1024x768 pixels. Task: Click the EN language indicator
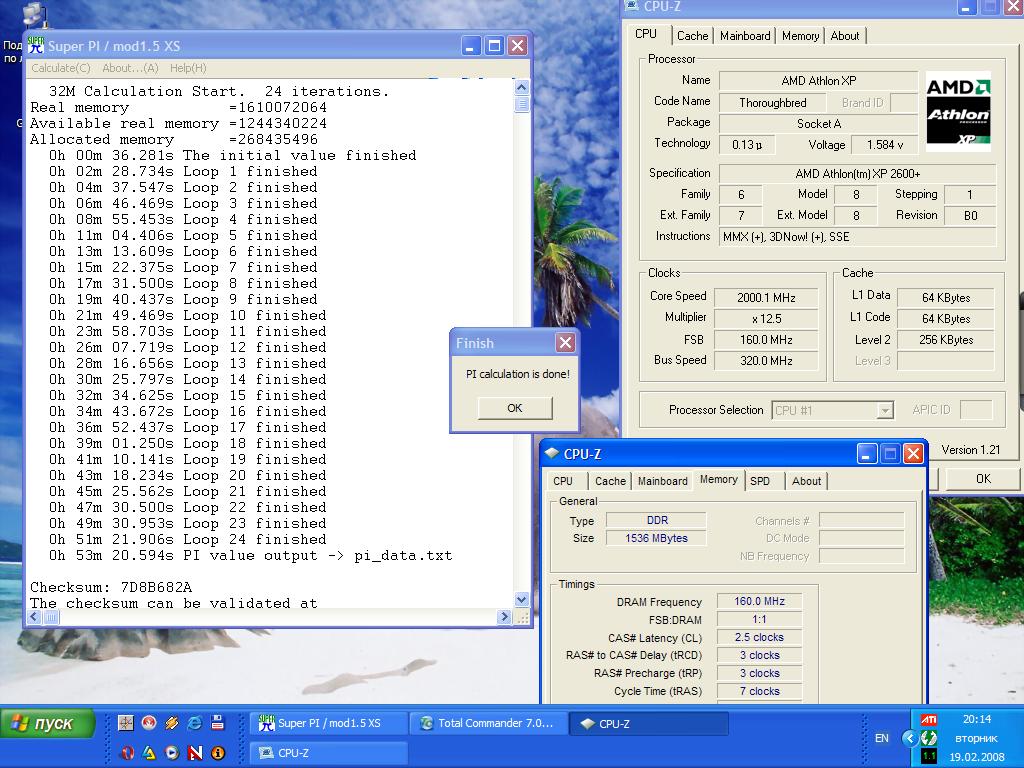(882, 738)
